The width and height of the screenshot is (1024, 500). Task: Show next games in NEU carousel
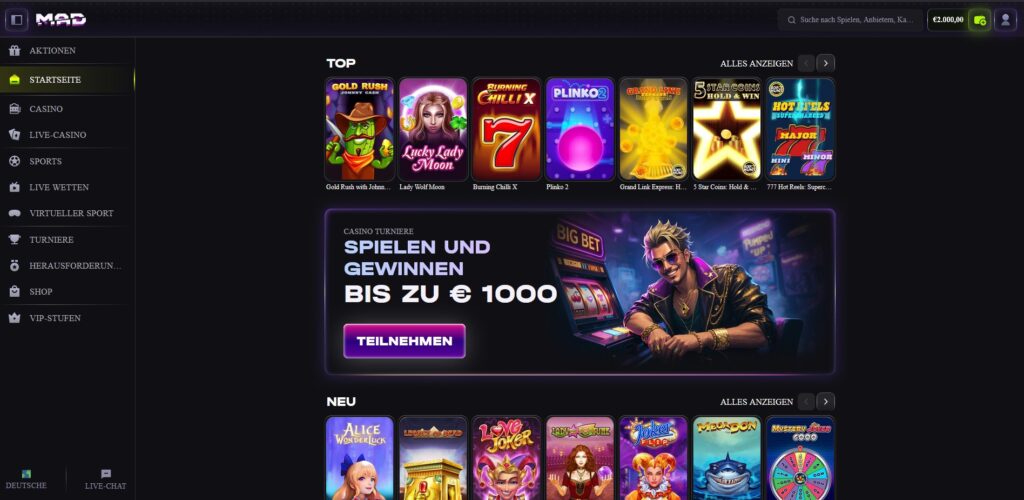(x=825, y=401)
